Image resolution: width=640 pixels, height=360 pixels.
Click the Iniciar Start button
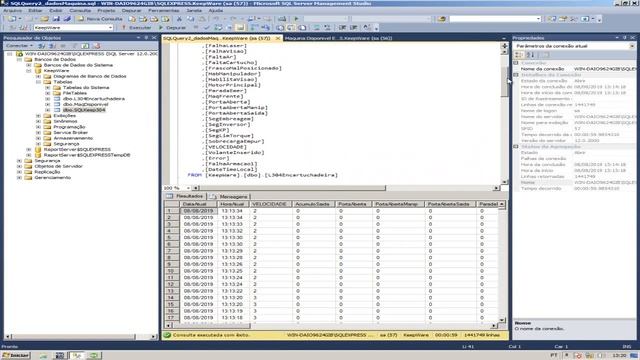coord(16,356)
